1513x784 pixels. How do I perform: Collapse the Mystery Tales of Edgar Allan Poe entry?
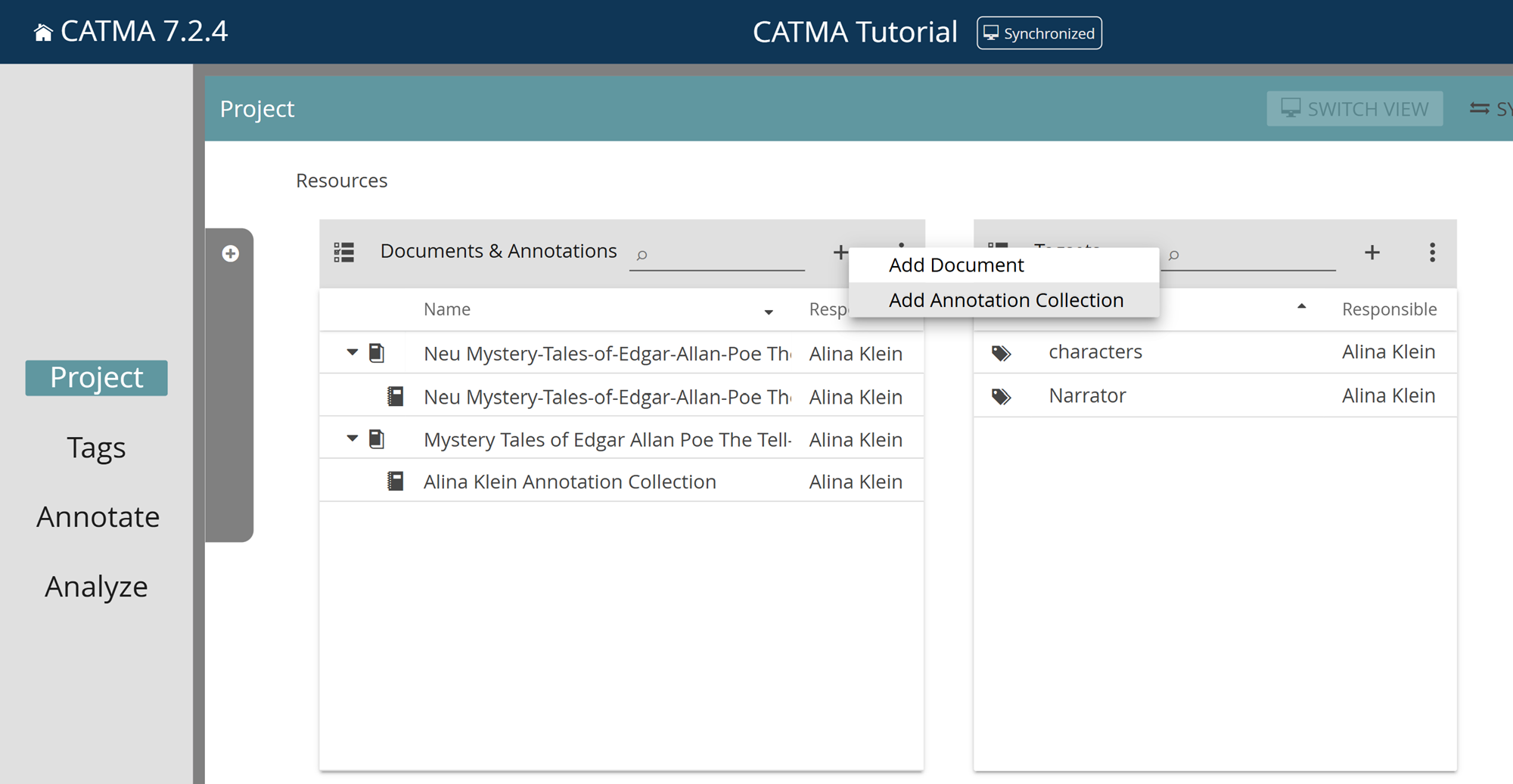coord(350,438)
